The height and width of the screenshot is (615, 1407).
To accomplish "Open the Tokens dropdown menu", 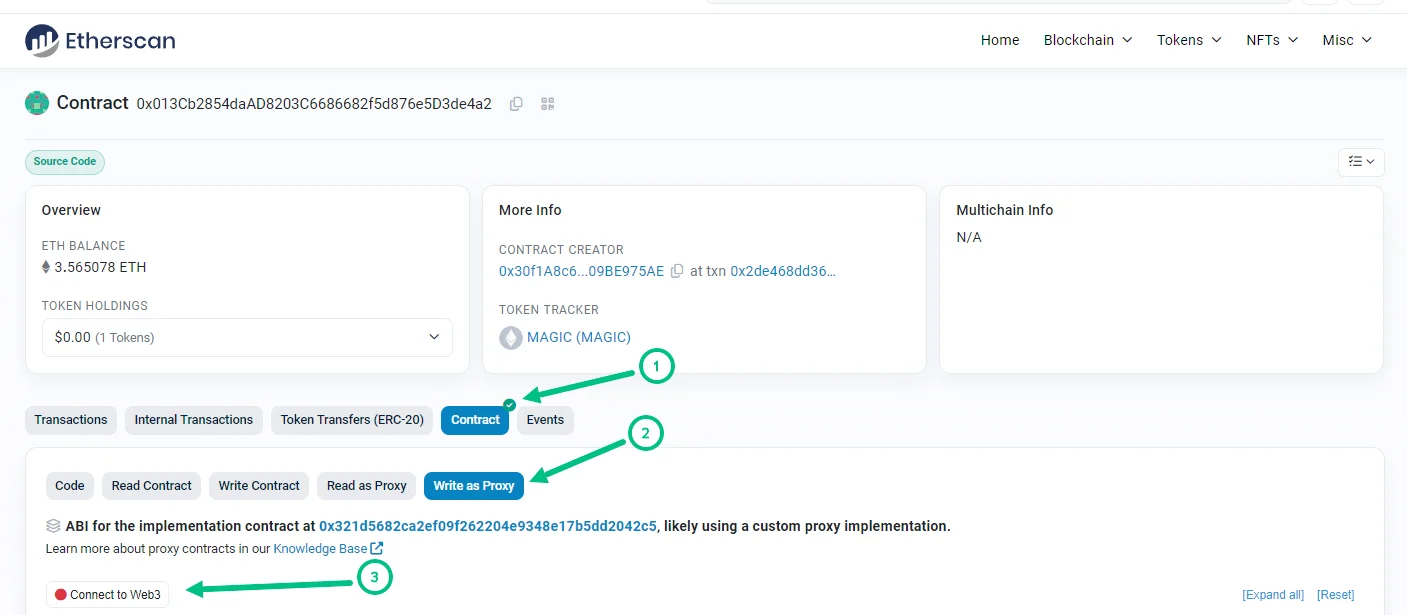I will coord(1190,40).
